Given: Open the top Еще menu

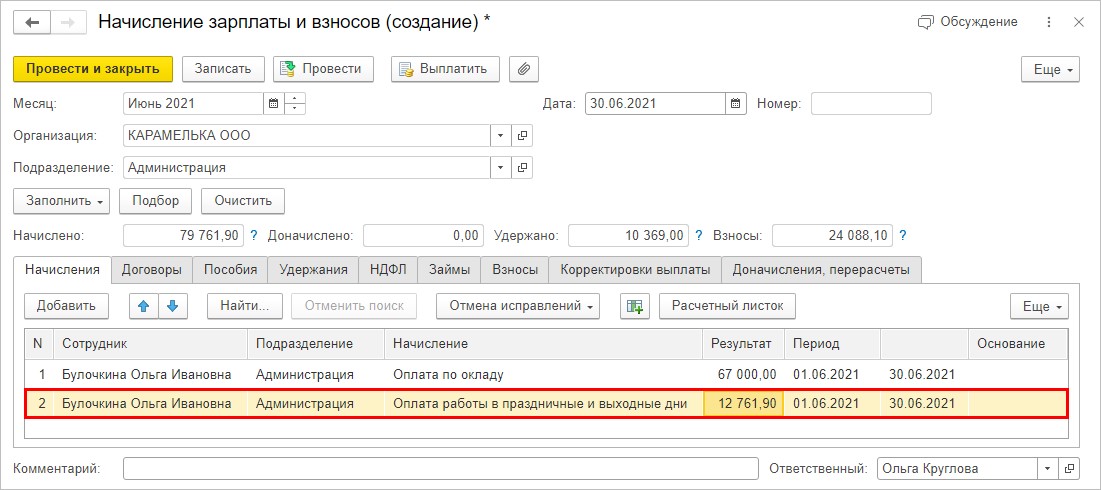Looking at the screenshot, I should point(1050,69).
